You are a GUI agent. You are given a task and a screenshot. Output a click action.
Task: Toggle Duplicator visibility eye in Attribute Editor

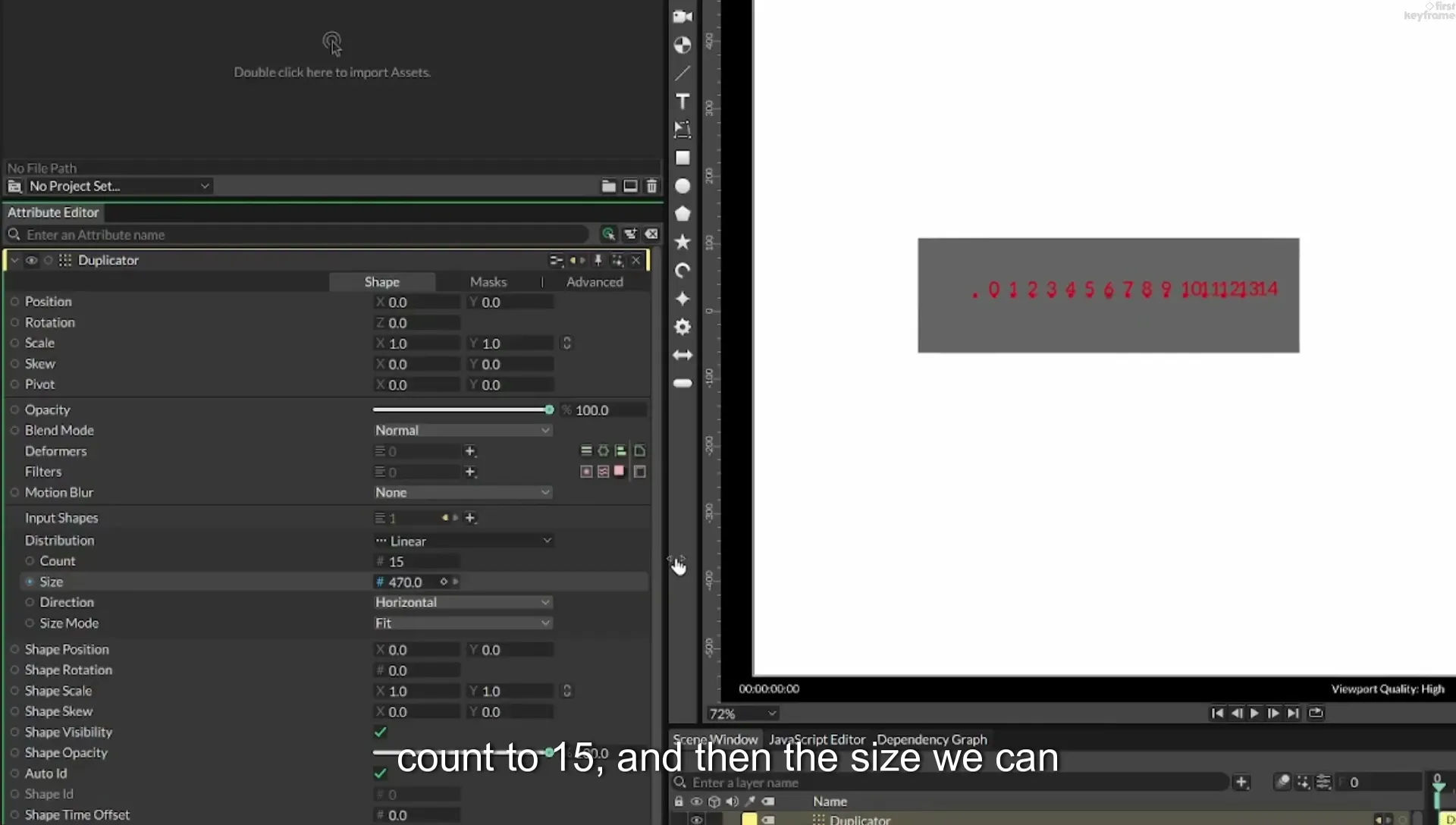[x=31, y=260]
